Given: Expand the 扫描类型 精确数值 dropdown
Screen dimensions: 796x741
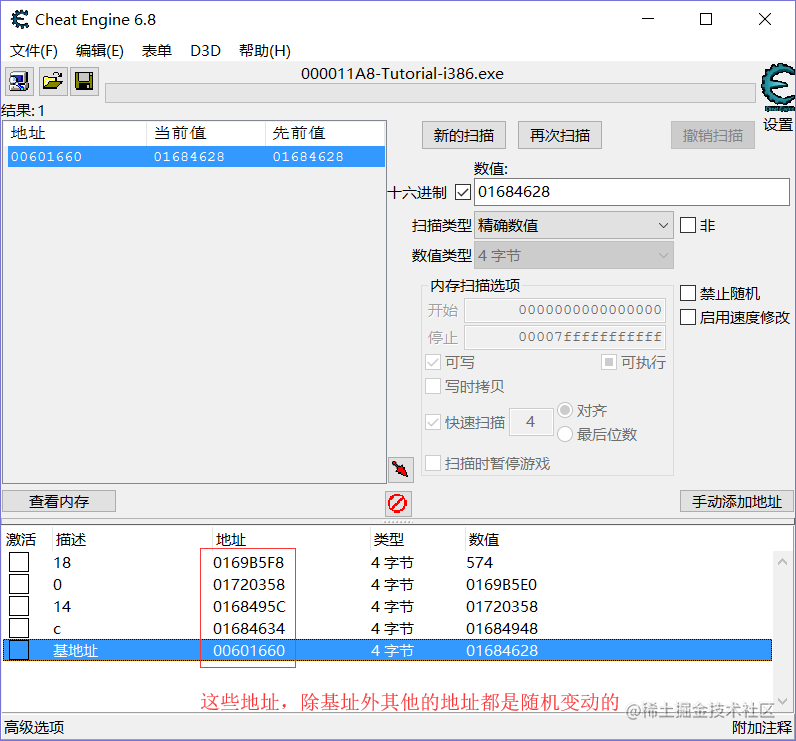Looking at the screenshot, I should tap(574, 225).
